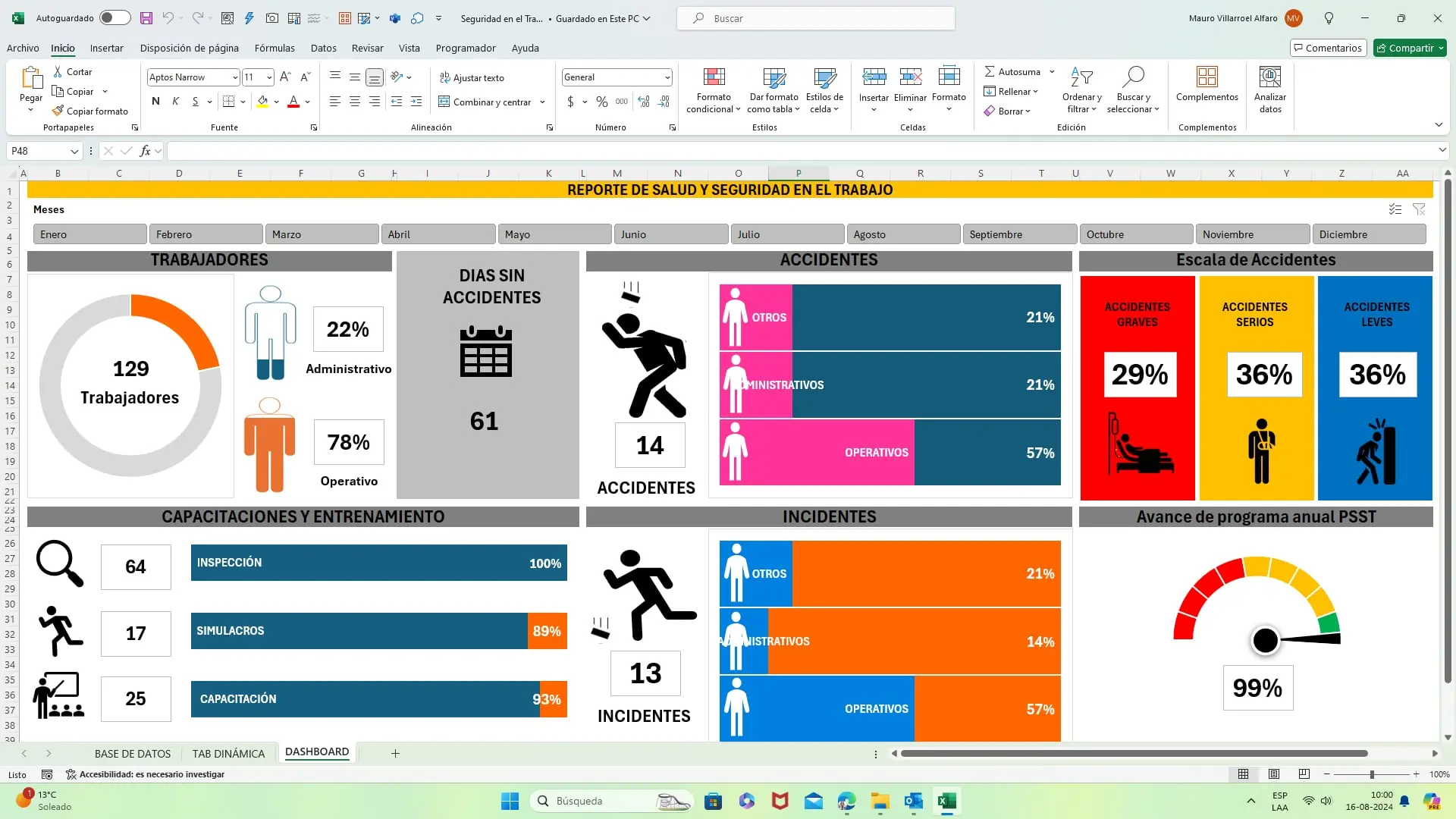
Task: Toggle Ajustar texto wrap option
Action: pyautogui.click(x=471, y=78)
